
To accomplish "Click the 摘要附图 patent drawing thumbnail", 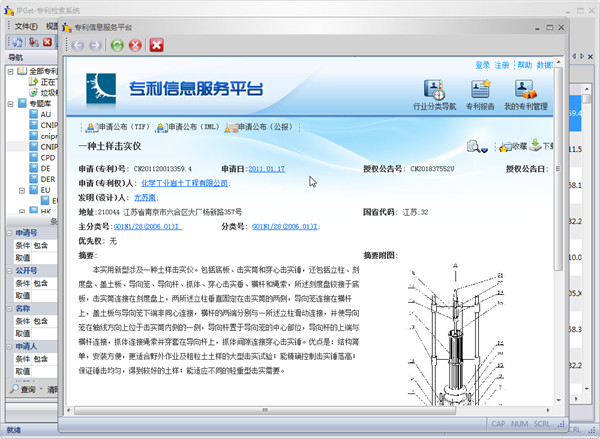I will point(455,333).
